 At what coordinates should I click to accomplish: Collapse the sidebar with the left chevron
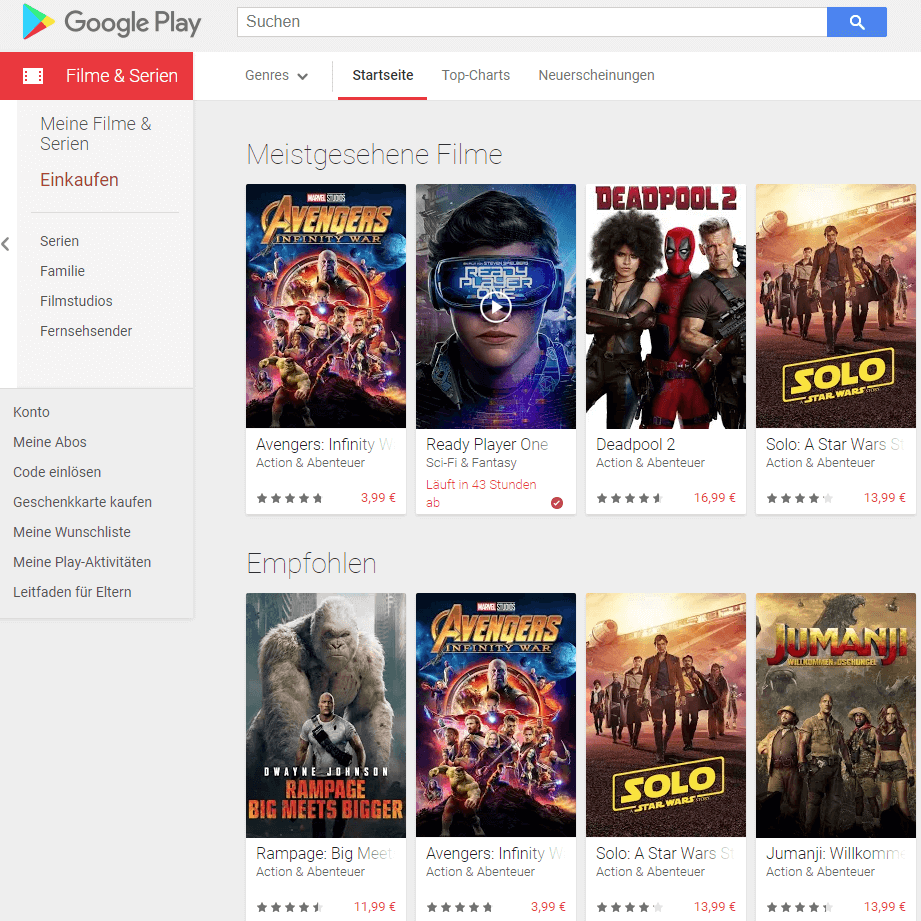[x=6, y=244]
